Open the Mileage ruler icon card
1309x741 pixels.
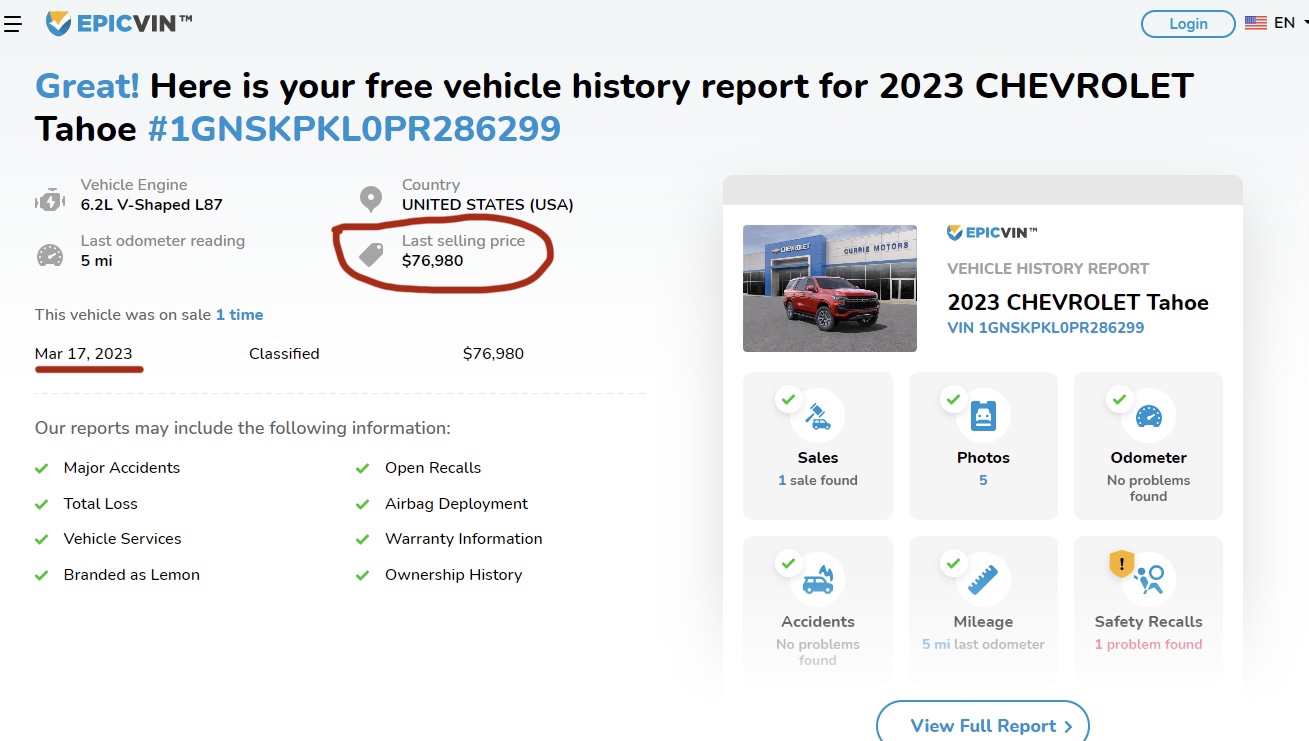point(983,610)
